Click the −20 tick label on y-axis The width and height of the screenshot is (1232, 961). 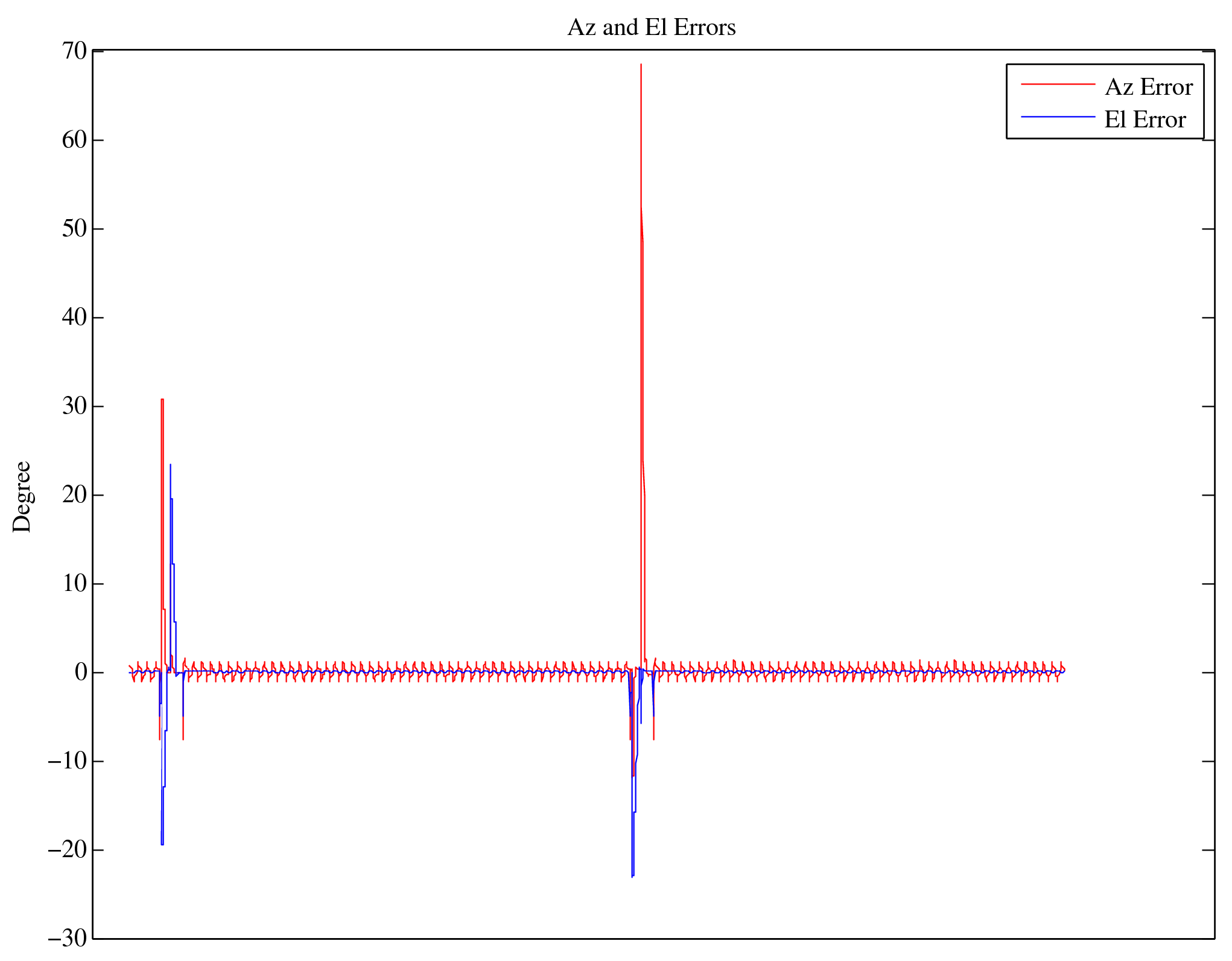(67, 850)
